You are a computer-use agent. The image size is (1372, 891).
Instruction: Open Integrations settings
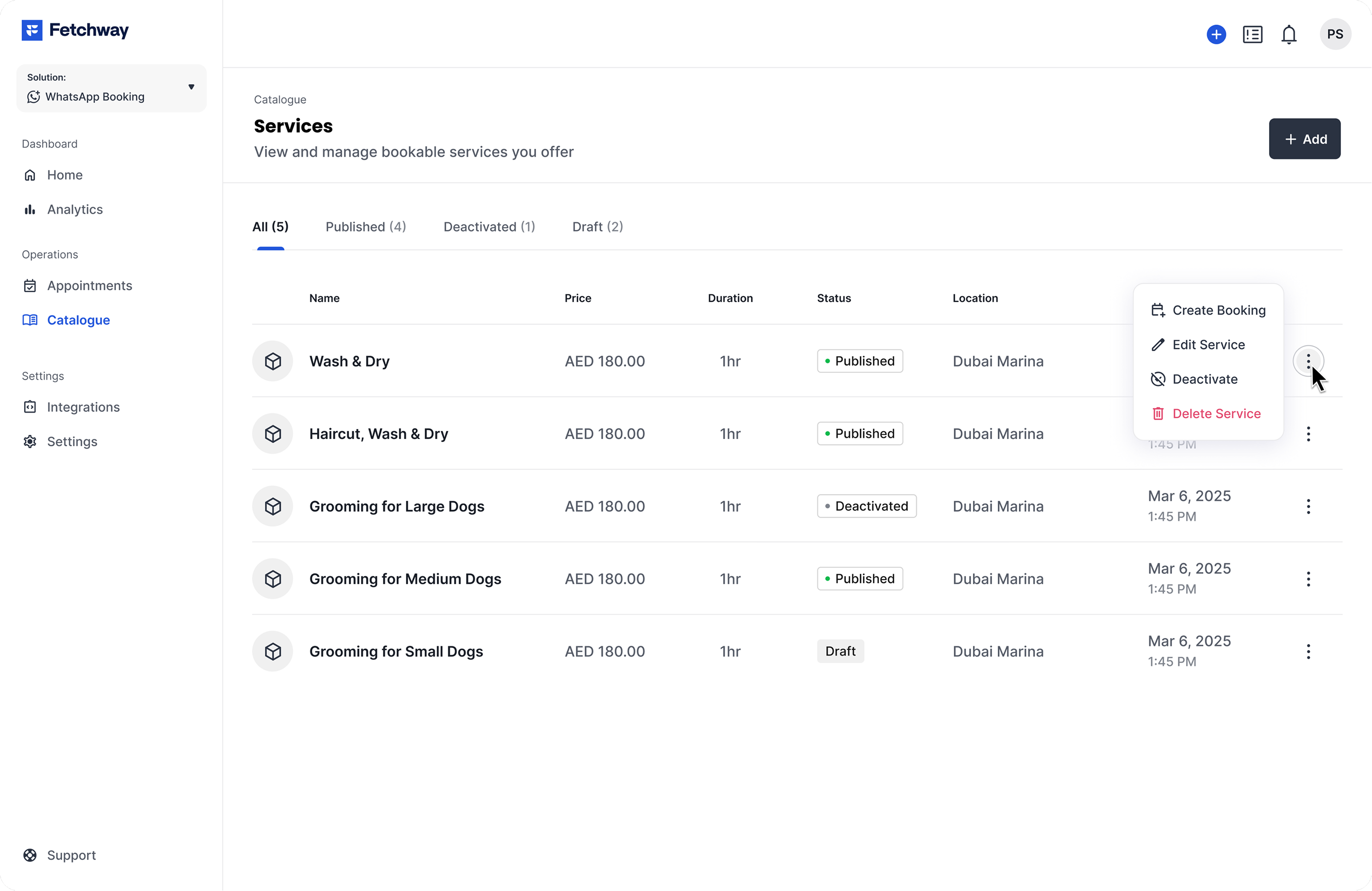point(83,407)
